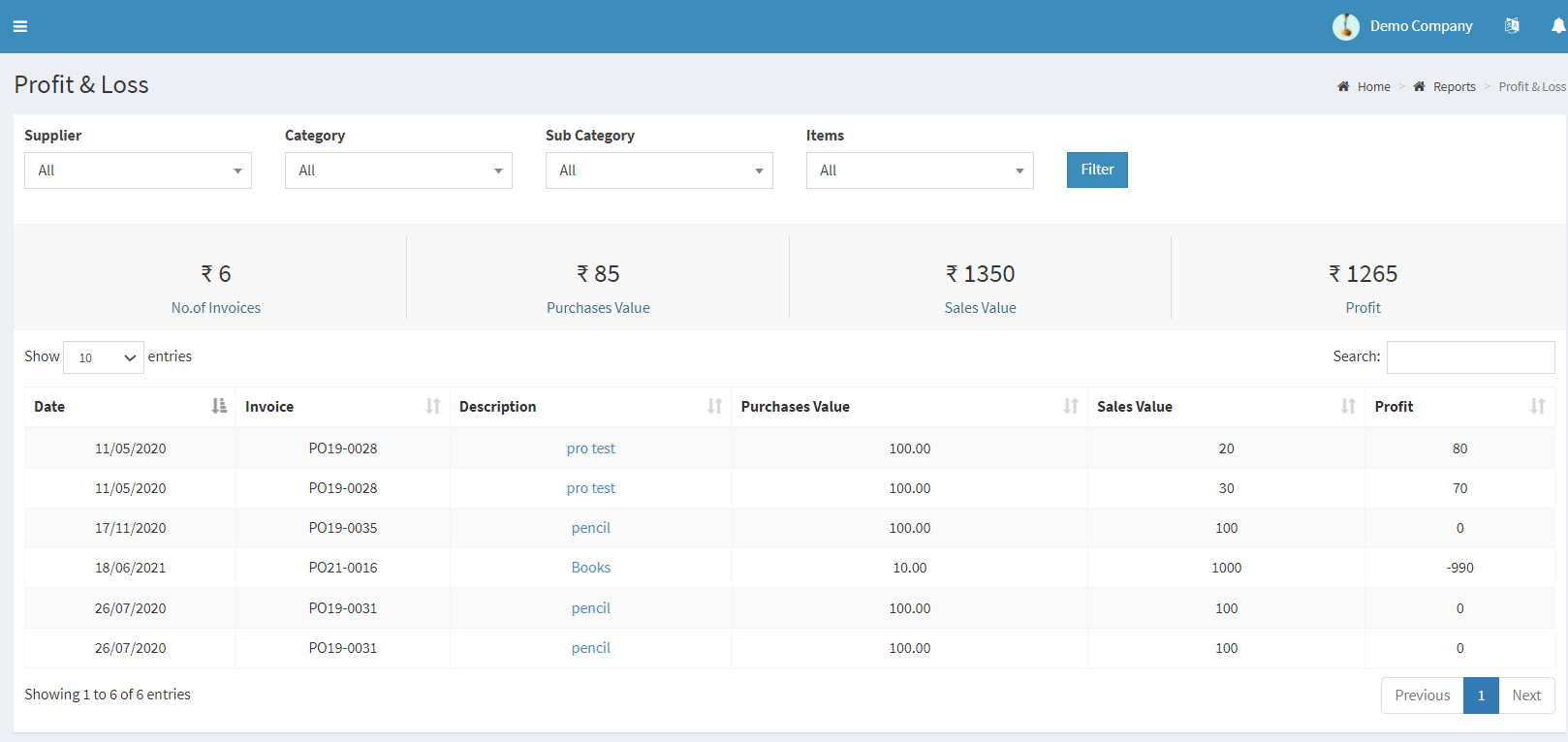This screenshot has width=1568, height=742.
Task: Open the Items dropdown
Action: pyautogui.click(x=920, y=170)
